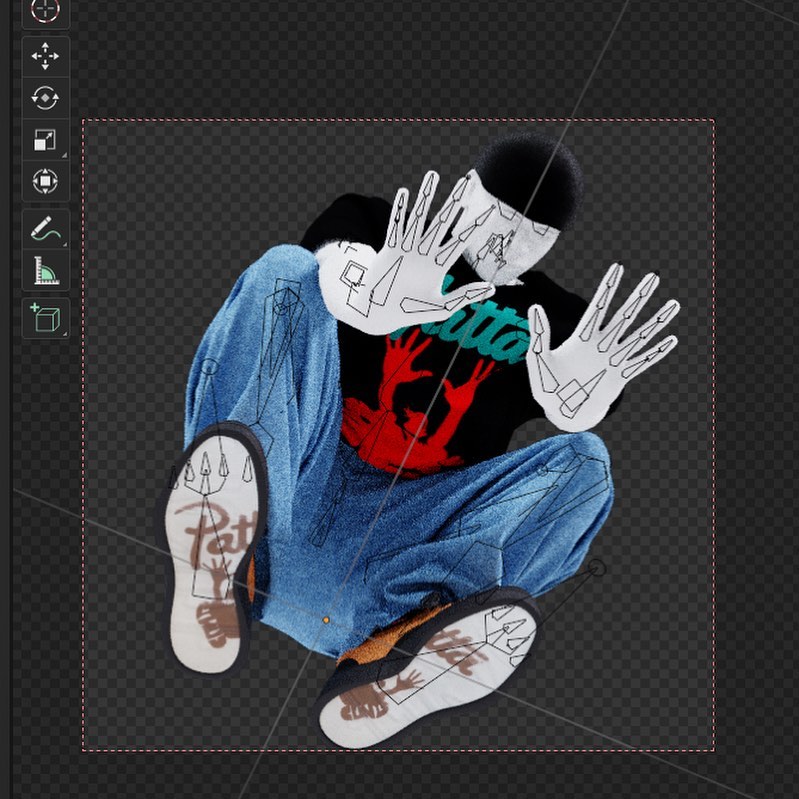This screenshot has height=799, width=799.
Task: Pick the Annotate pencil tool
Action: coord(45,229)
